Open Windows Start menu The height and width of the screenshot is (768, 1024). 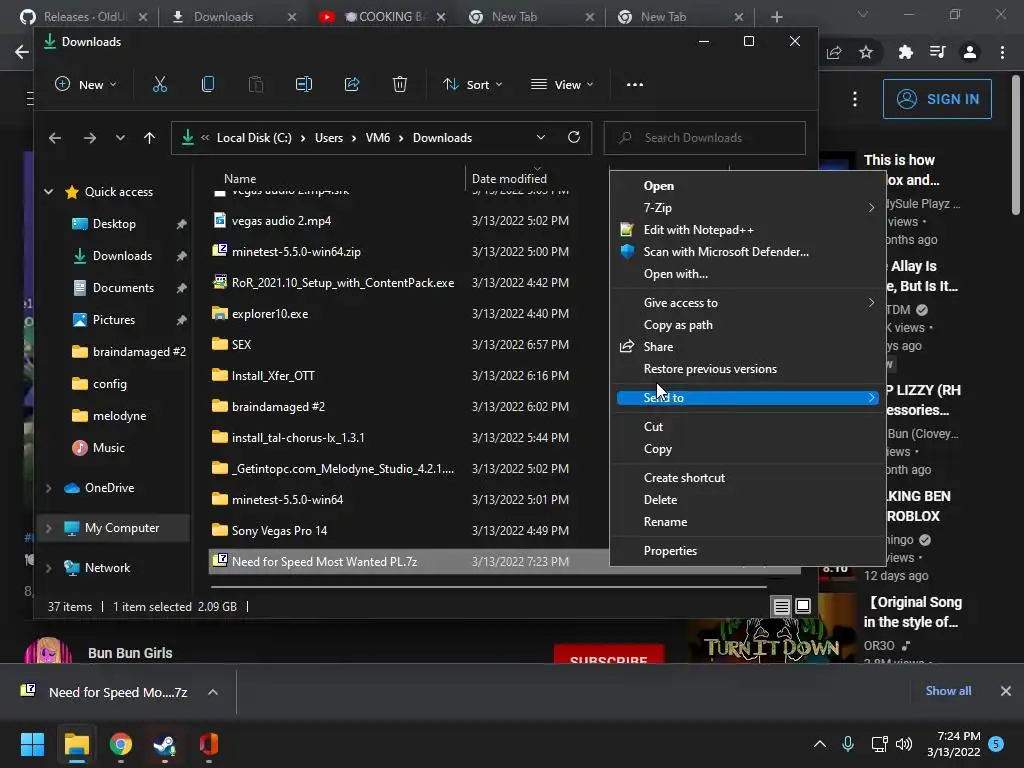pyautogui.click(x=32, y=744)
